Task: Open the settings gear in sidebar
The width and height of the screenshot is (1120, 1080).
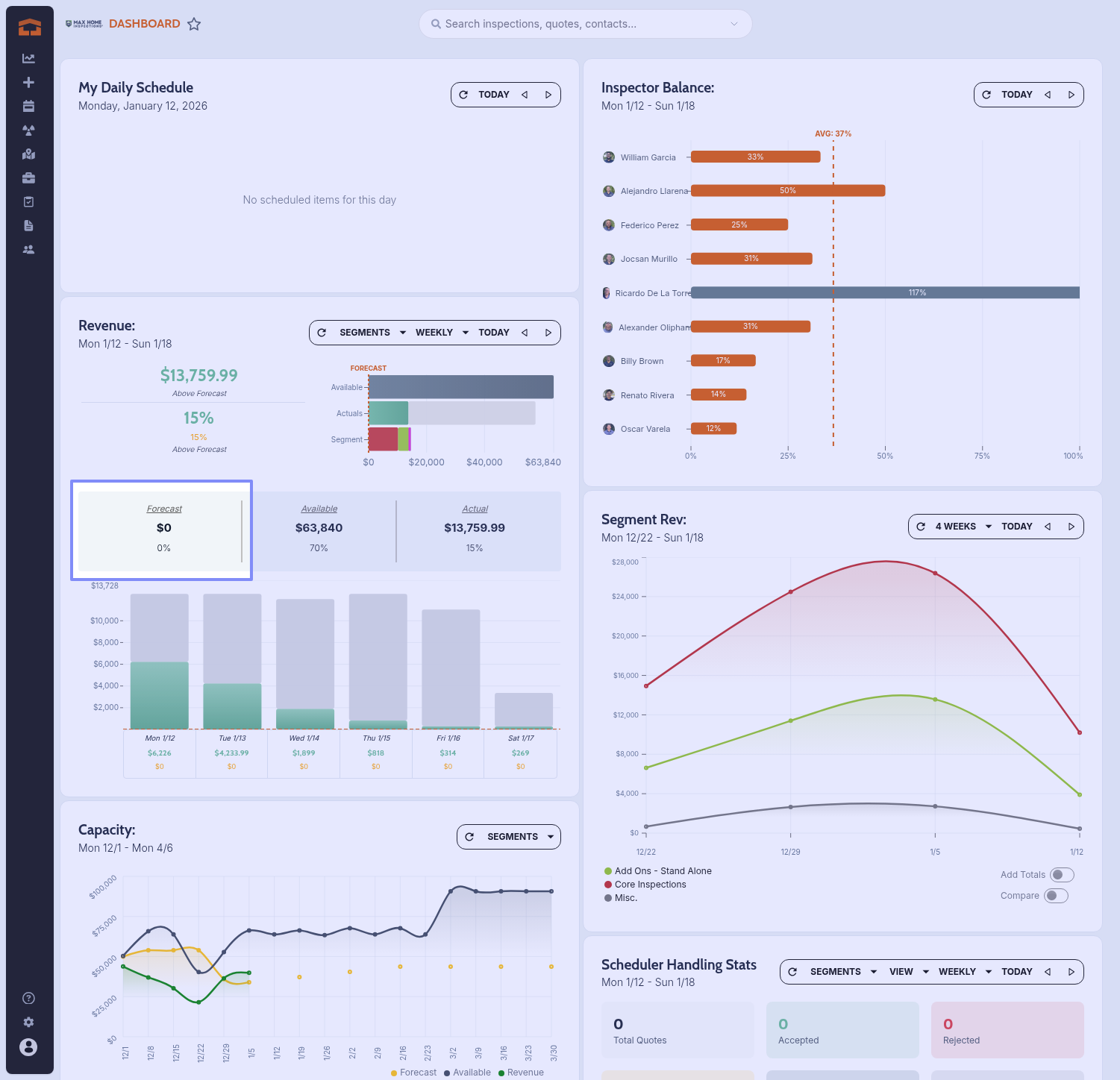Action: [x=28, y=1022]
